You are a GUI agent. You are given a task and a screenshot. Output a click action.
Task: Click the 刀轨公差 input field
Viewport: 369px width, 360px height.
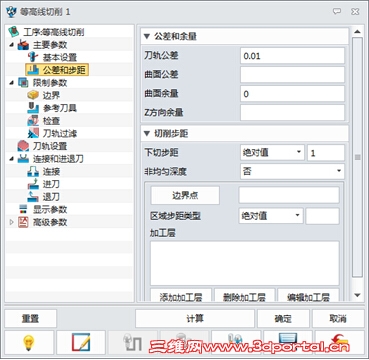click(x=292, y=56)
